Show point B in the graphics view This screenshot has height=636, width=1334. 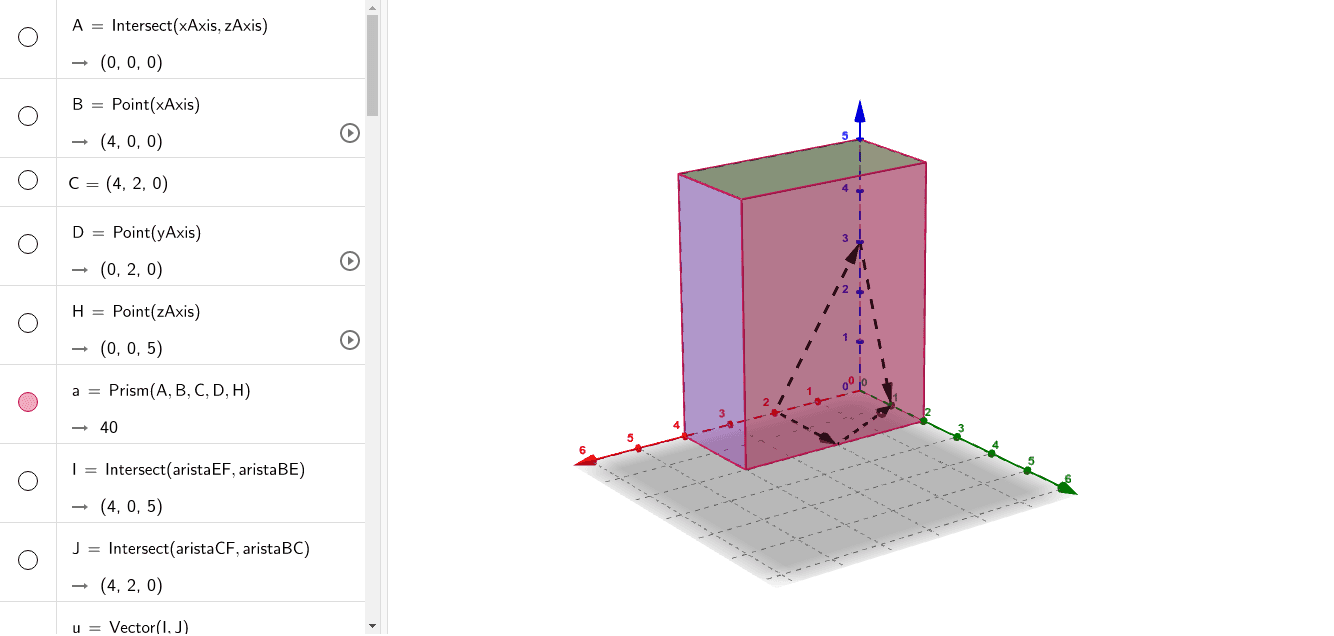(28, 117)
